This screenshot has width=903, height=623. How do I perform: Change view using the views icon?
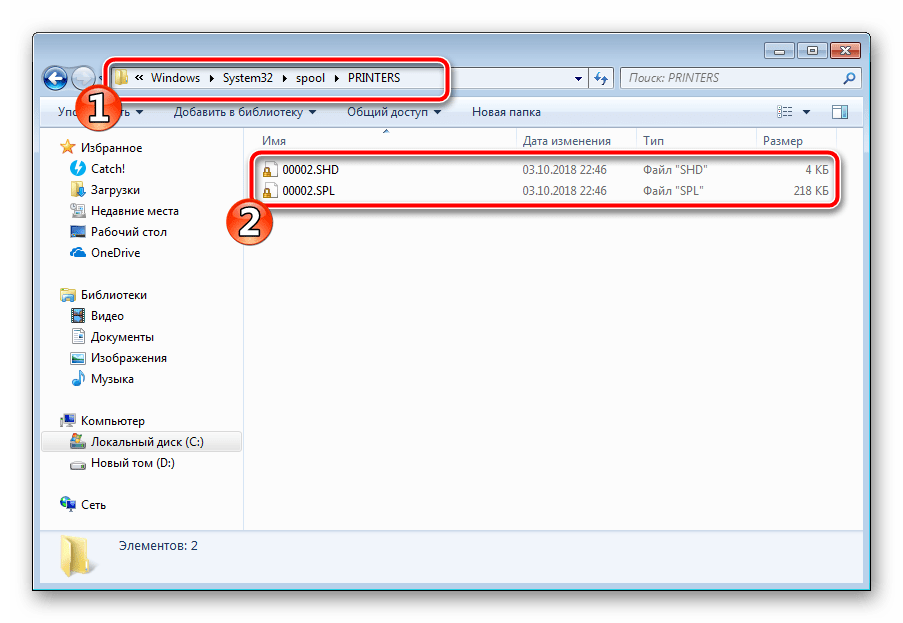point(786,112)
